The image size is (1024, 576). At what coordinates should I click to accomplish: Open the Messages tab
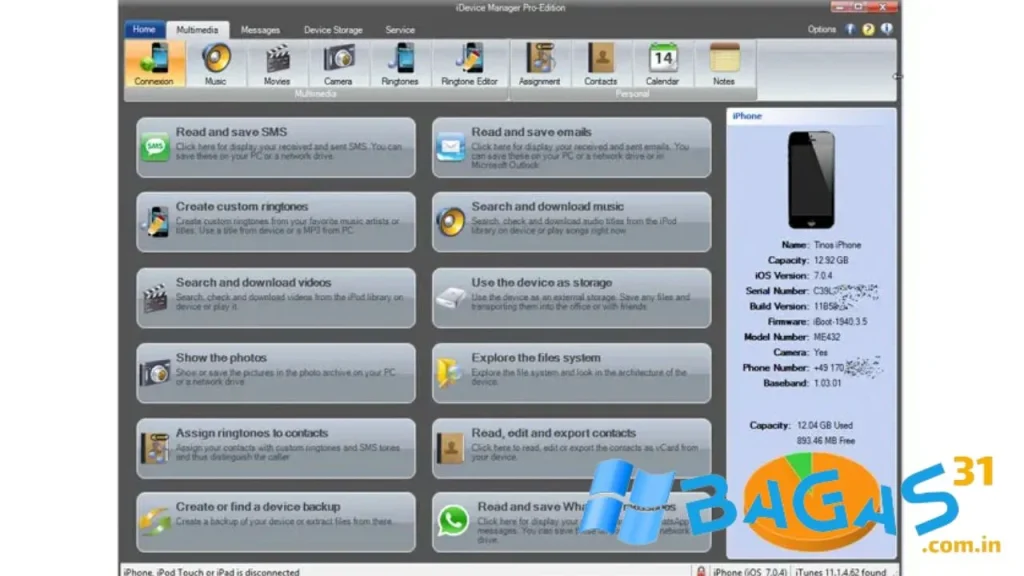[x=260, y=30]
